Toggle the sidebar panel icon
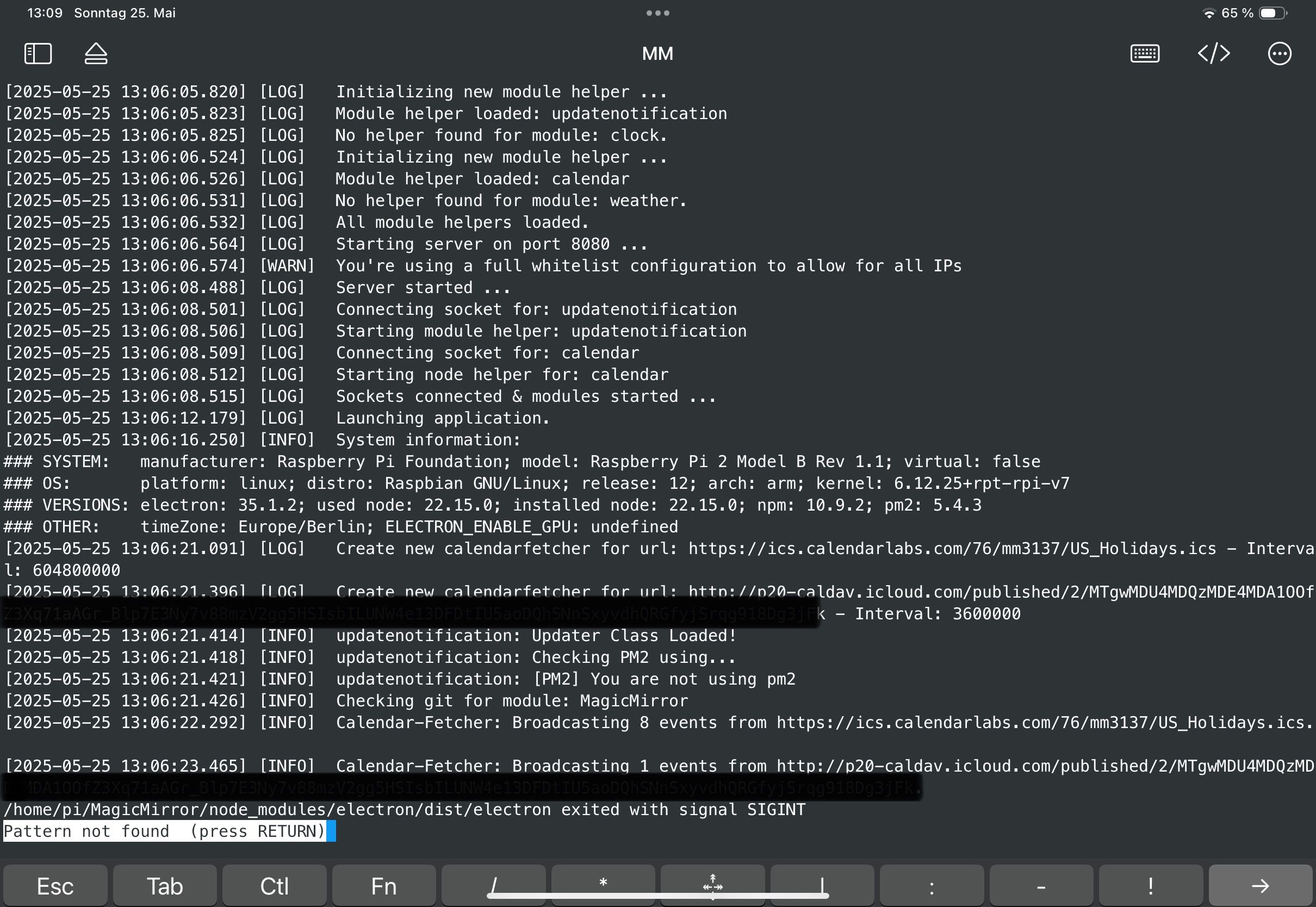The image size is (1316, 907). pyautogui.click(x=38, y=54)
